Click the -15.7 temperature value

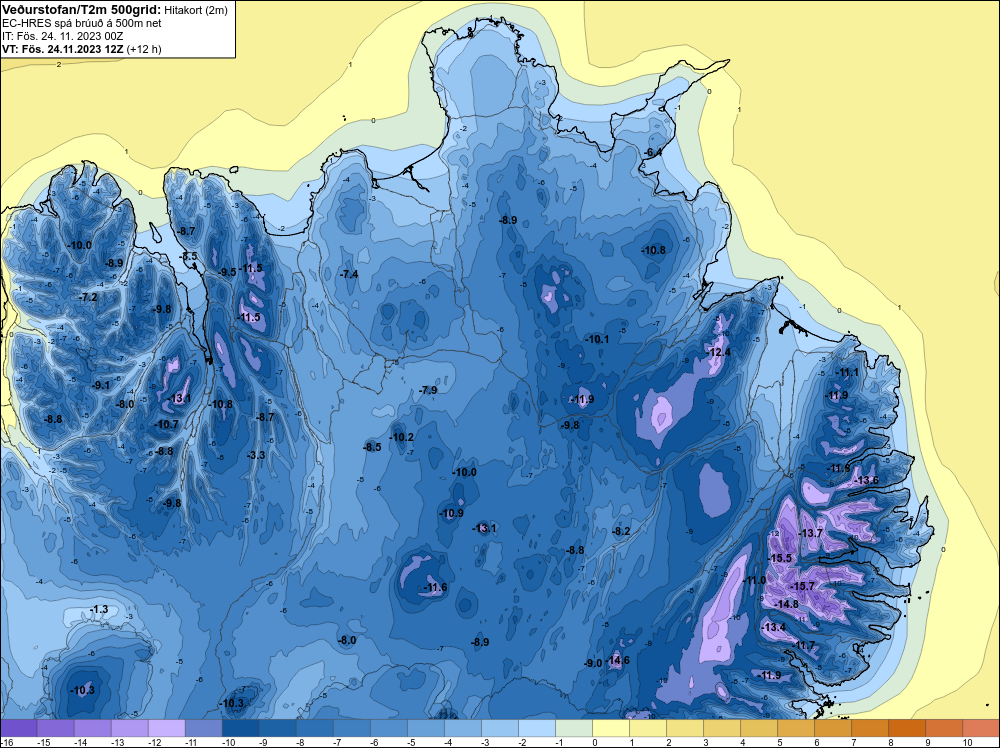[x=802, y=586]
